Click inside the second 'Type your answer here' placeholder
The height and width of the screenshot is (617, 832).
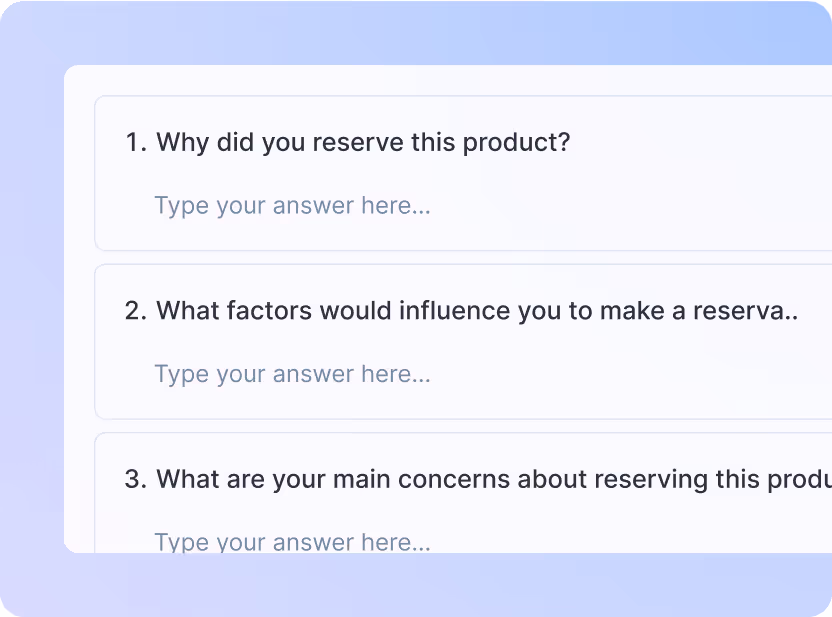(x=292, y=373)
